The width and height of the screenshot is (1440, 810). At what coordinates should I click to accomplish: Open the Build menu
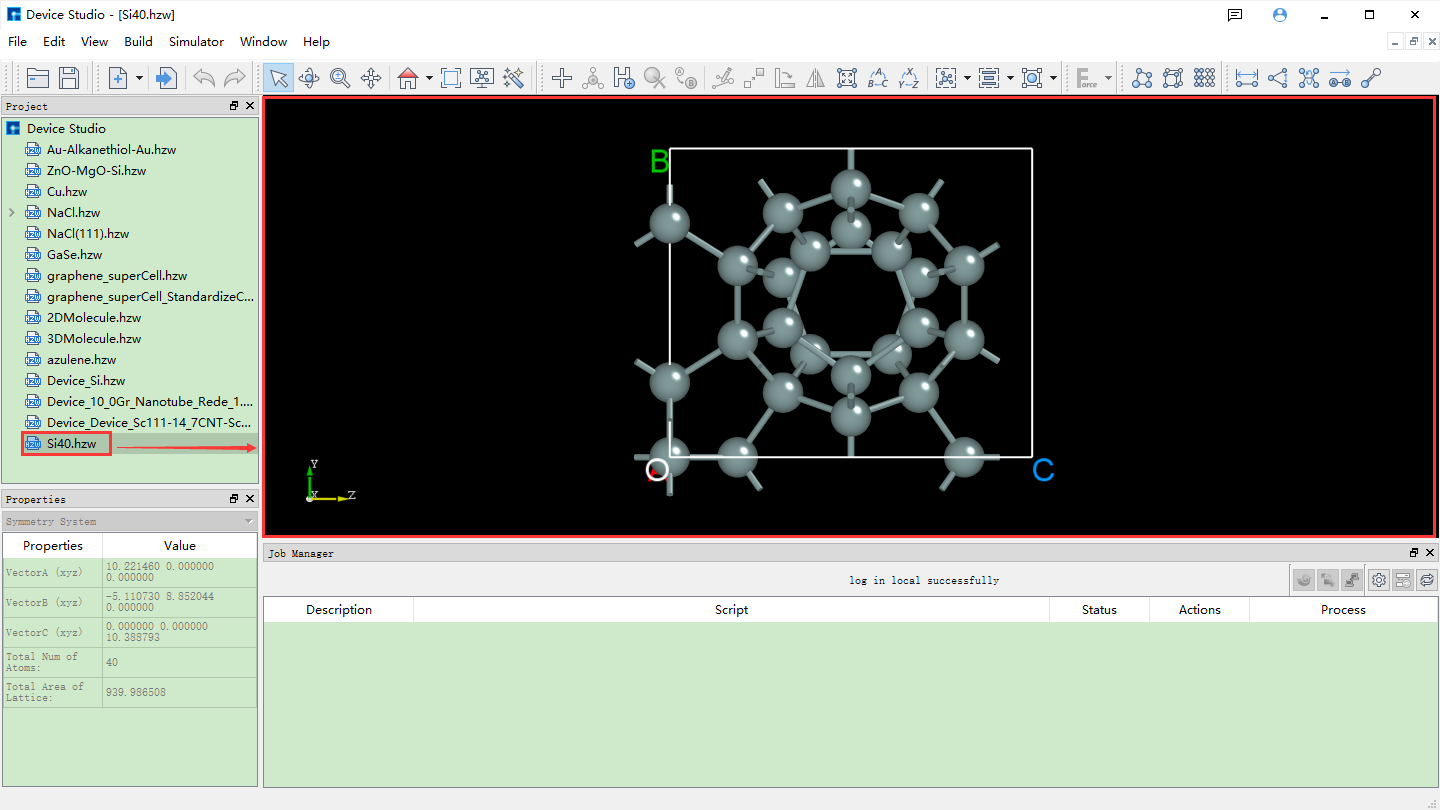click(138, 42)
